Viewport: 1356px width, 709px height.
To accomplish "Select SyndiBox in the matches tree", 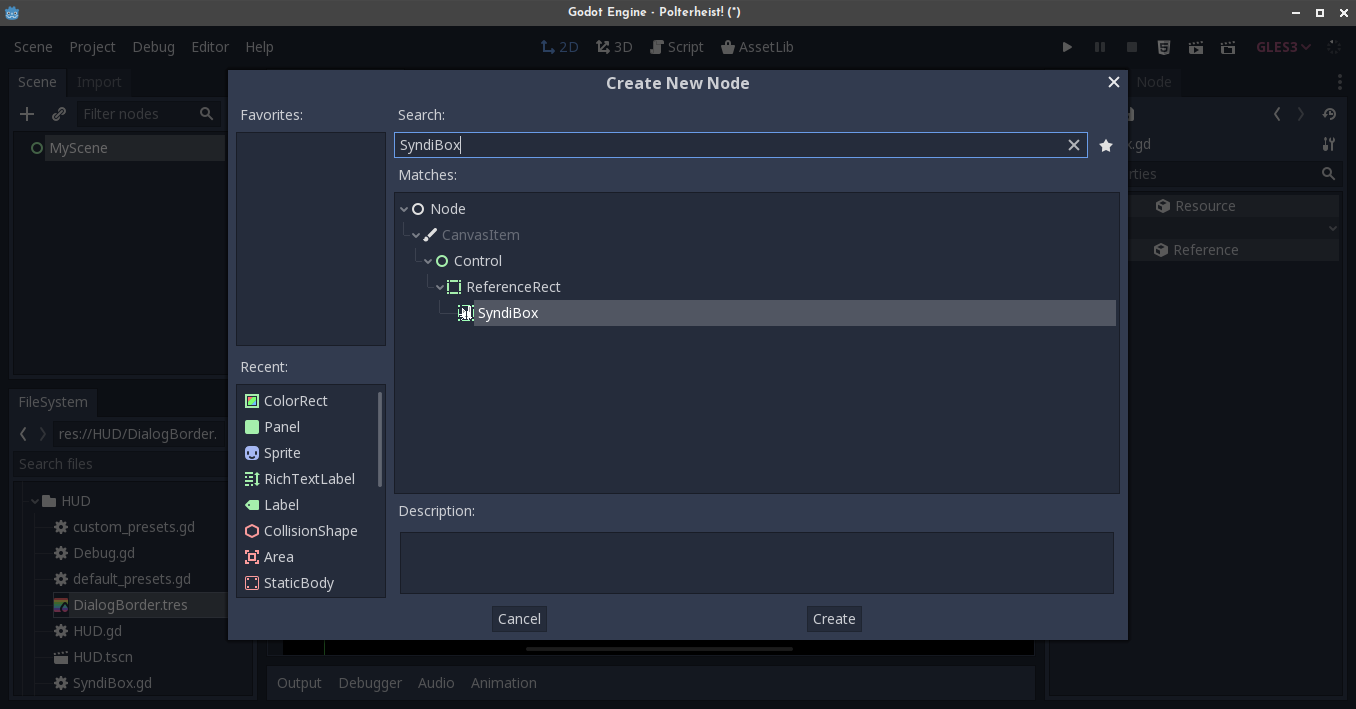I will click(x=507, y=313).
